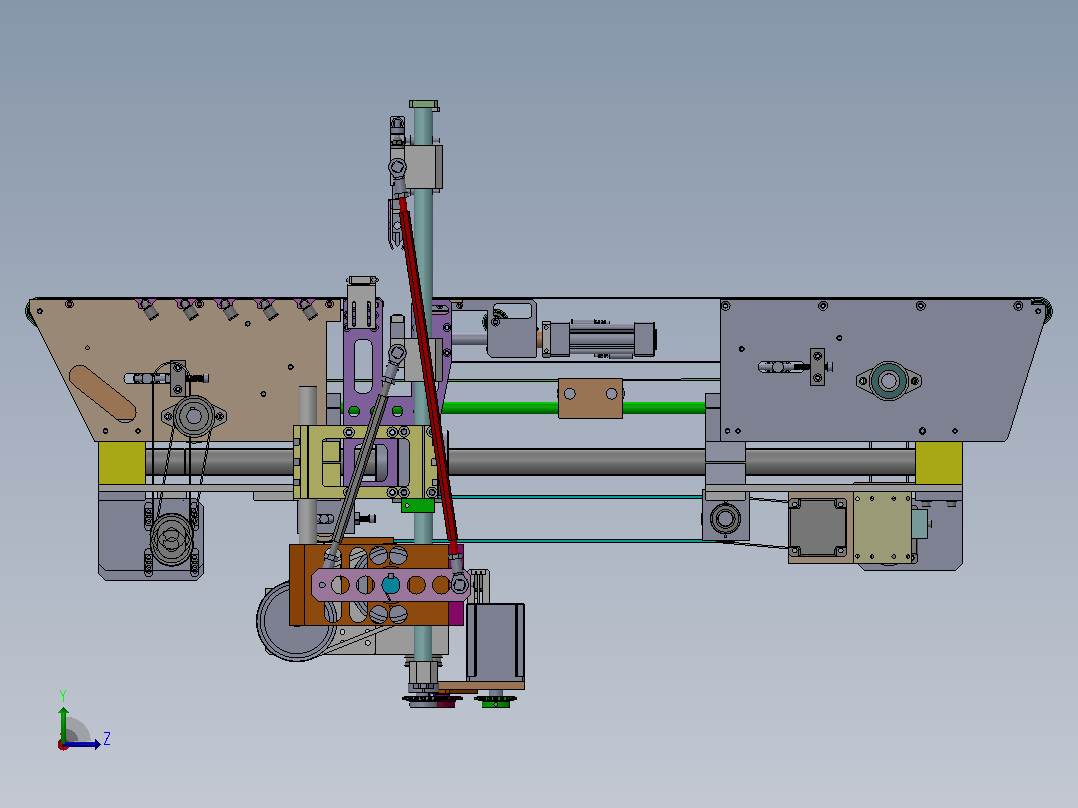
Task: Click the green Y axis of the orientation triad
Action: pyautogui.click(x=63, y=723)
